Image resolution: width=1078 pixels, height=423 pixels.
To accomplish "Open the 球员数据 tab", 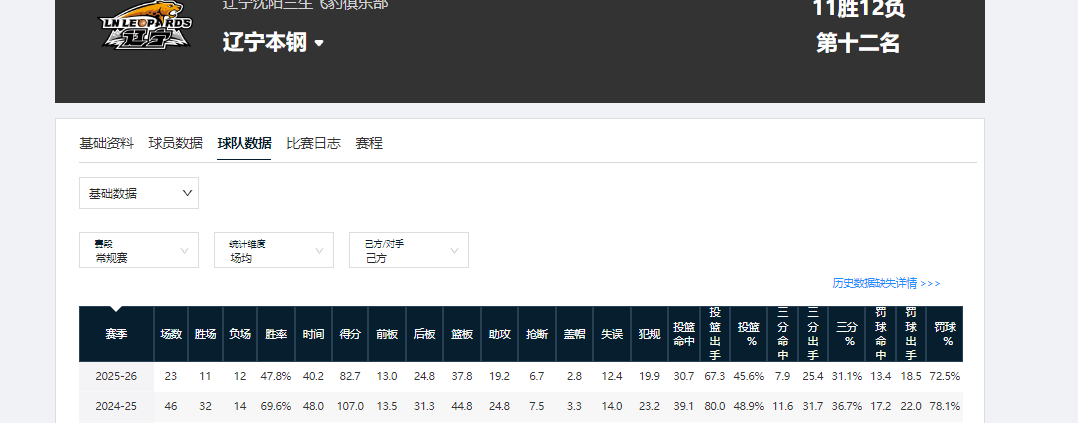I will click(175, 143).
